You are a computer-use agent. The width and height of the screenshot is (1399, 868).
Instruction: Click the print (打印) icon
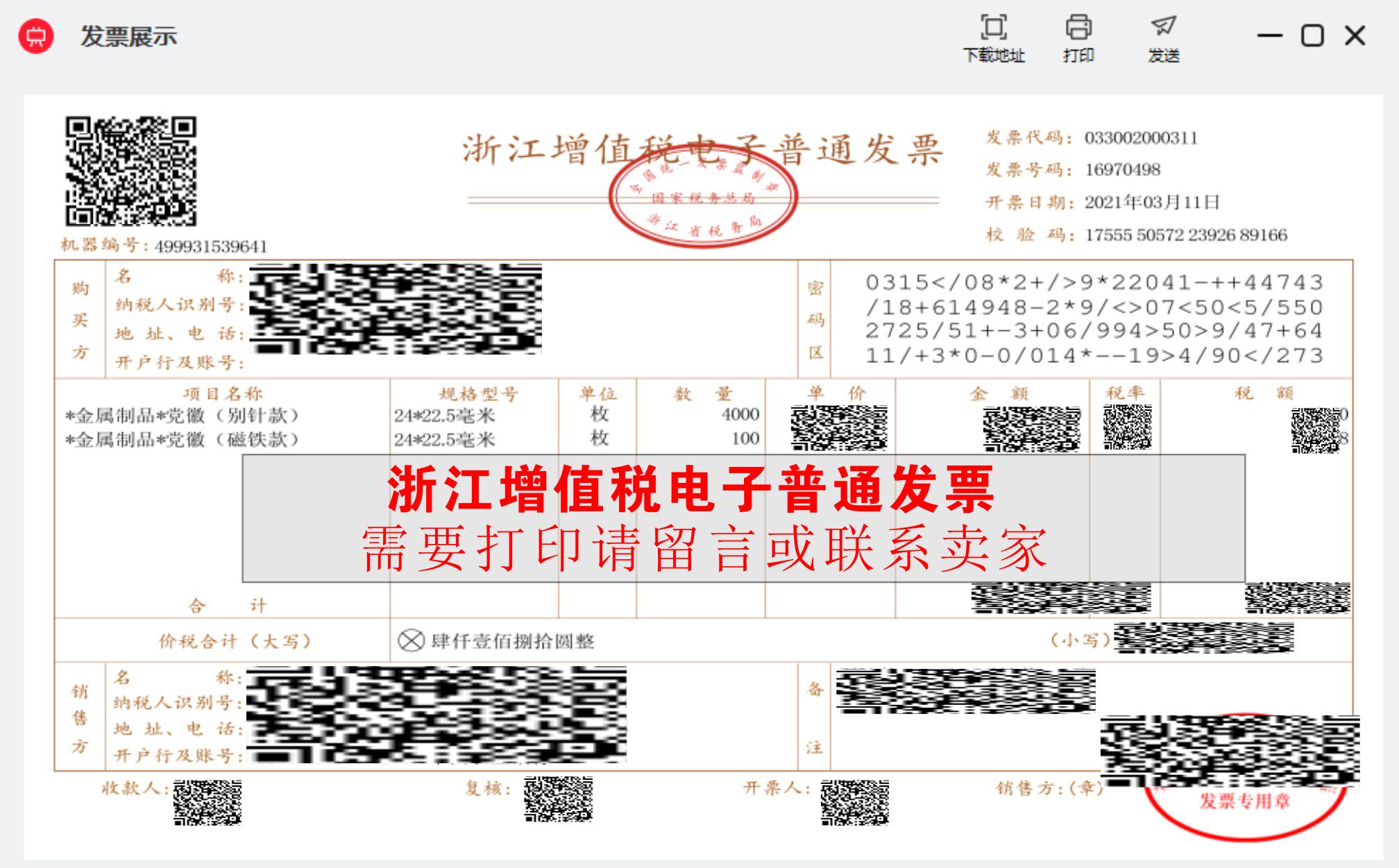(x=1078, y=28)
